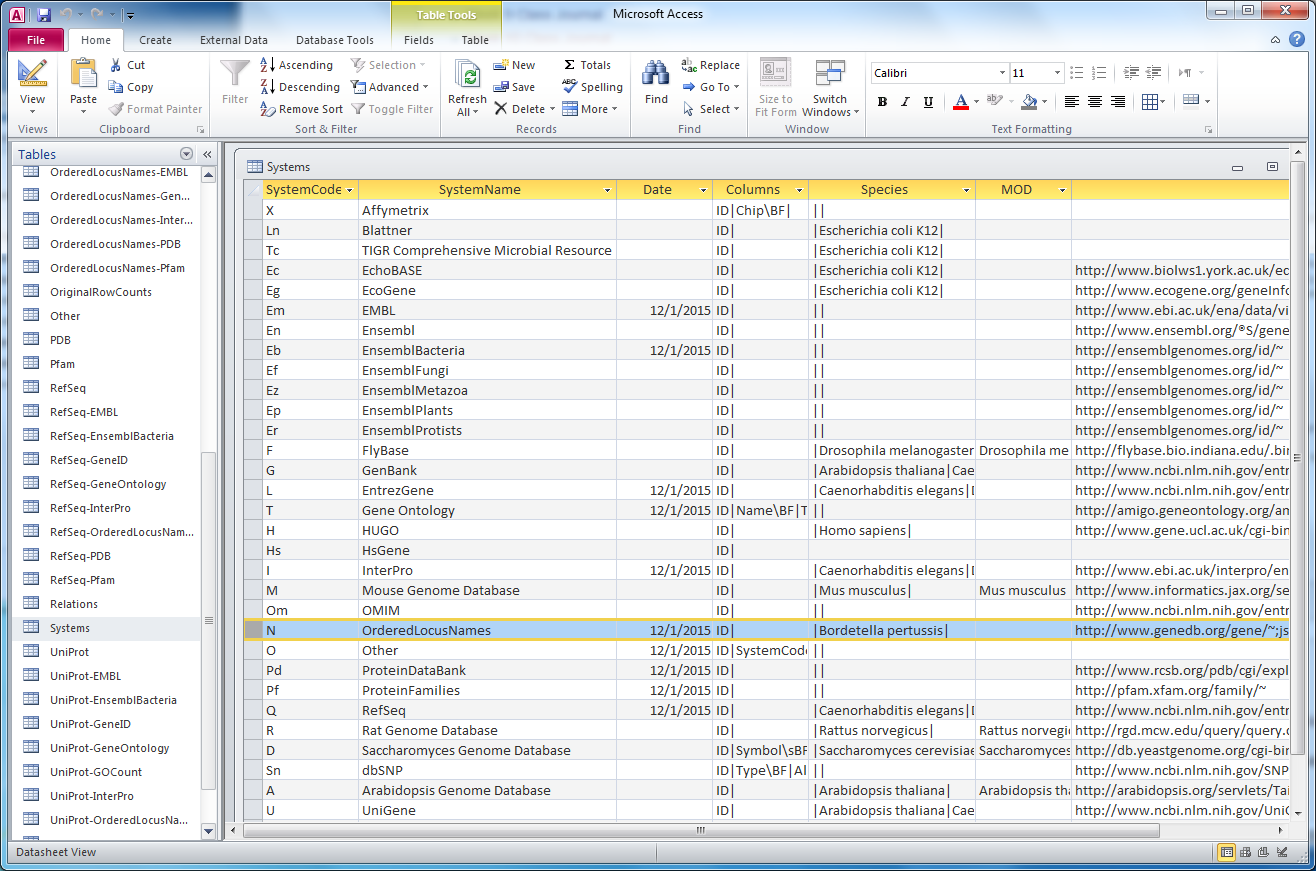Sort the column Descending
This screenshot has width=1316, height=871.
click(x=300, y=87)
